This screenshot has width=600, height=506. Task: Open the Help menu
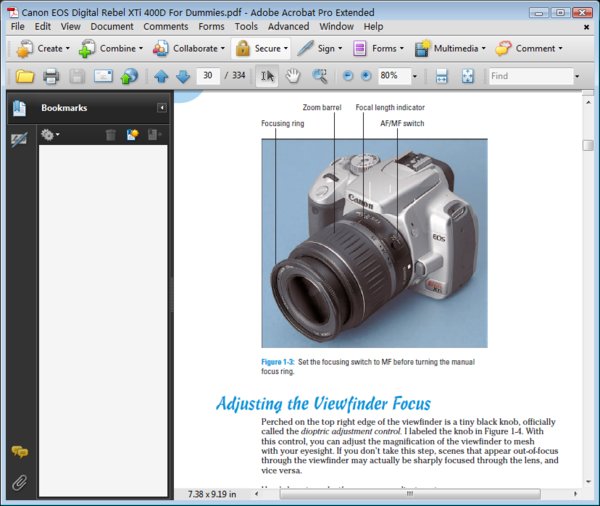tap(373, 27)
